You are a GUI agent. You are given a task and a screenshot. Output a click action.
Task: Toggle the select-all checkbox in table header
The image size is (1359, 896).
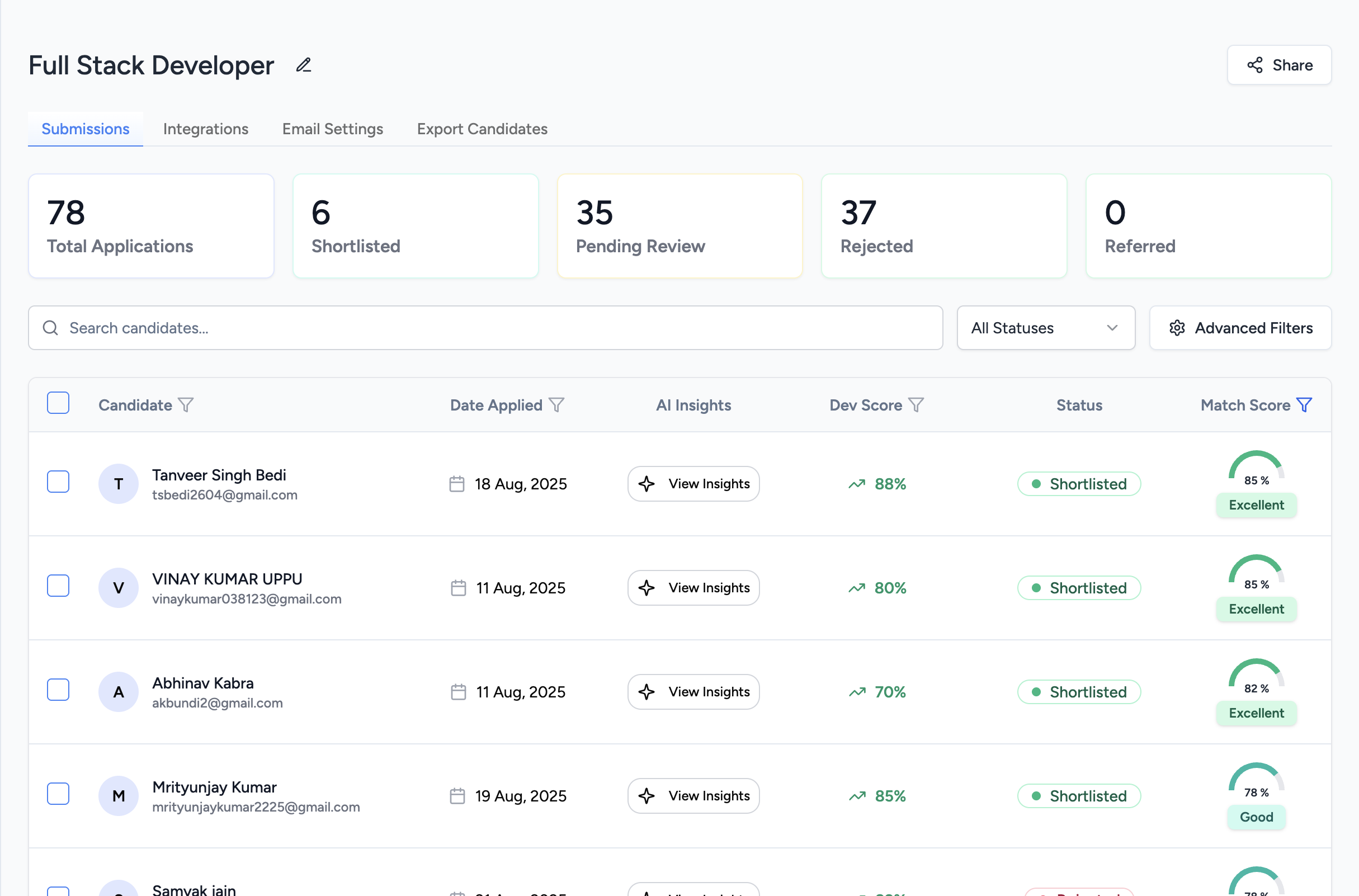click(58, 403)
